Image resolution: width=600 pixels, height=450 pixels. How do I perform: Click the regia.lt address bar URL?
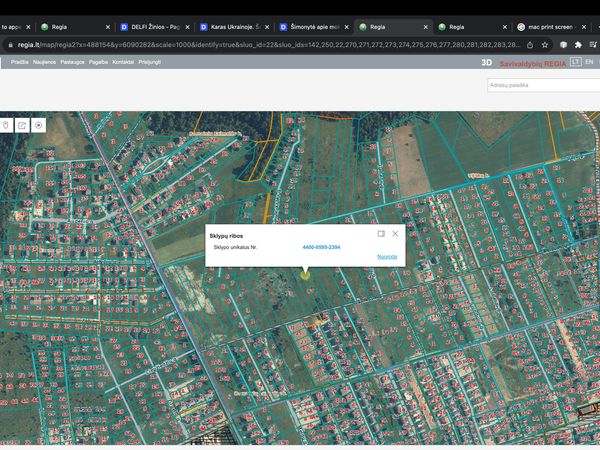[x=269, y=45]
